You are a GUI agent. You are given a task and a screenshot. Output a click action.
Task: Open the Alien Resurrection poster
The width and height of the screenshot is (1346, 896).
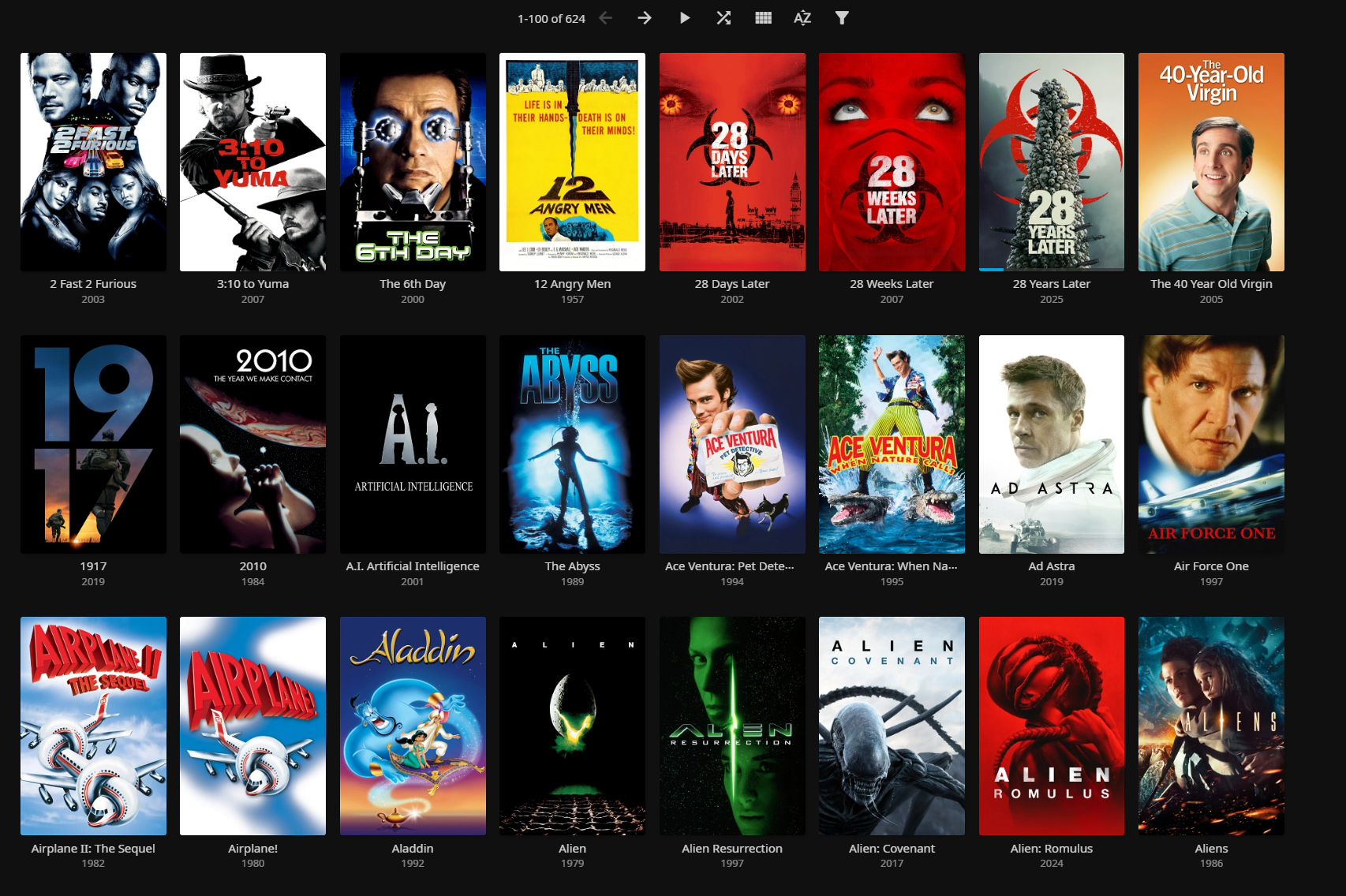point(732,726)
